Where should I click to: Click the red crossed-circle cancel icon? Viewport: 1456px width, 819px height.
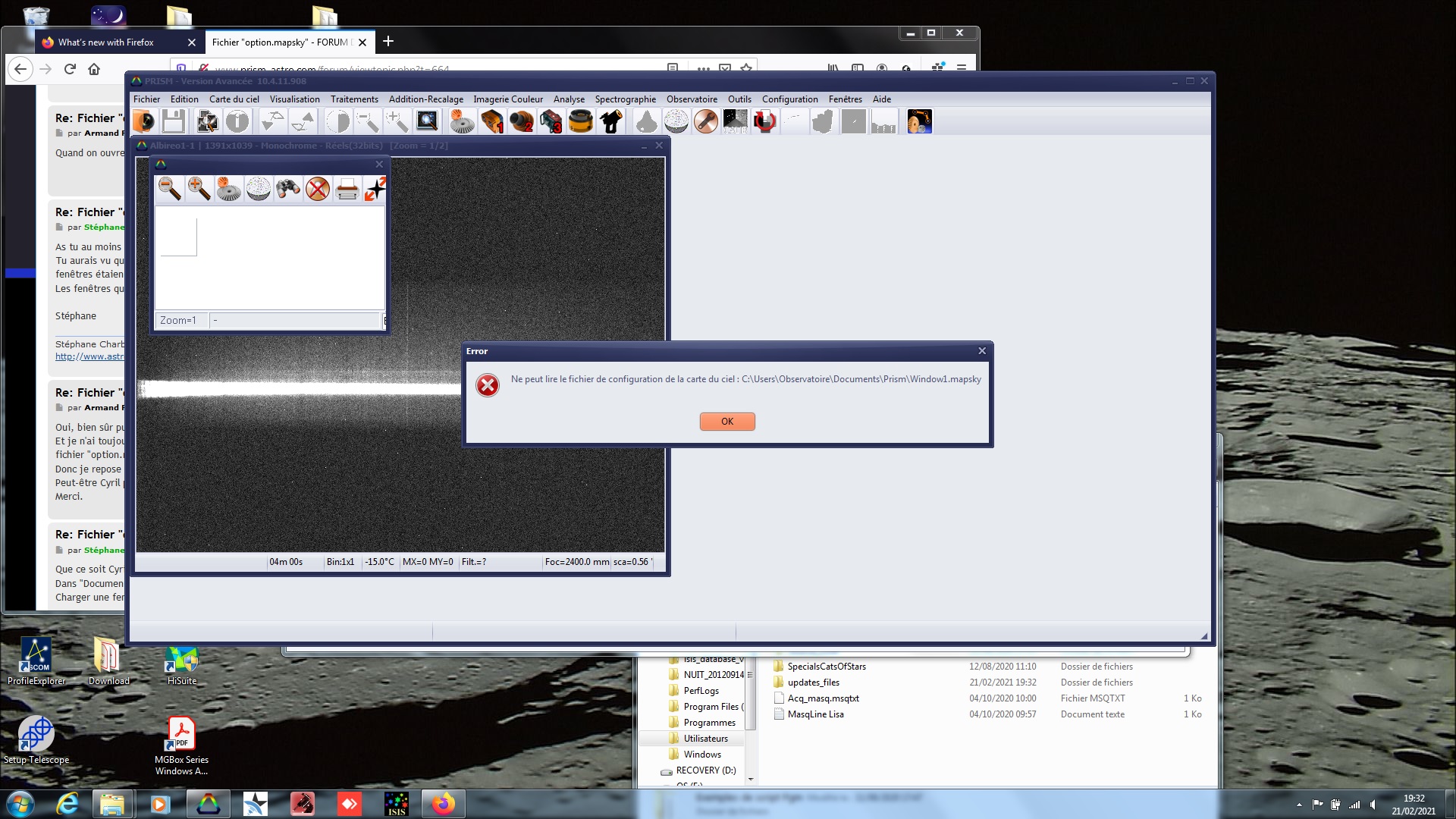[x=318, y=189]
